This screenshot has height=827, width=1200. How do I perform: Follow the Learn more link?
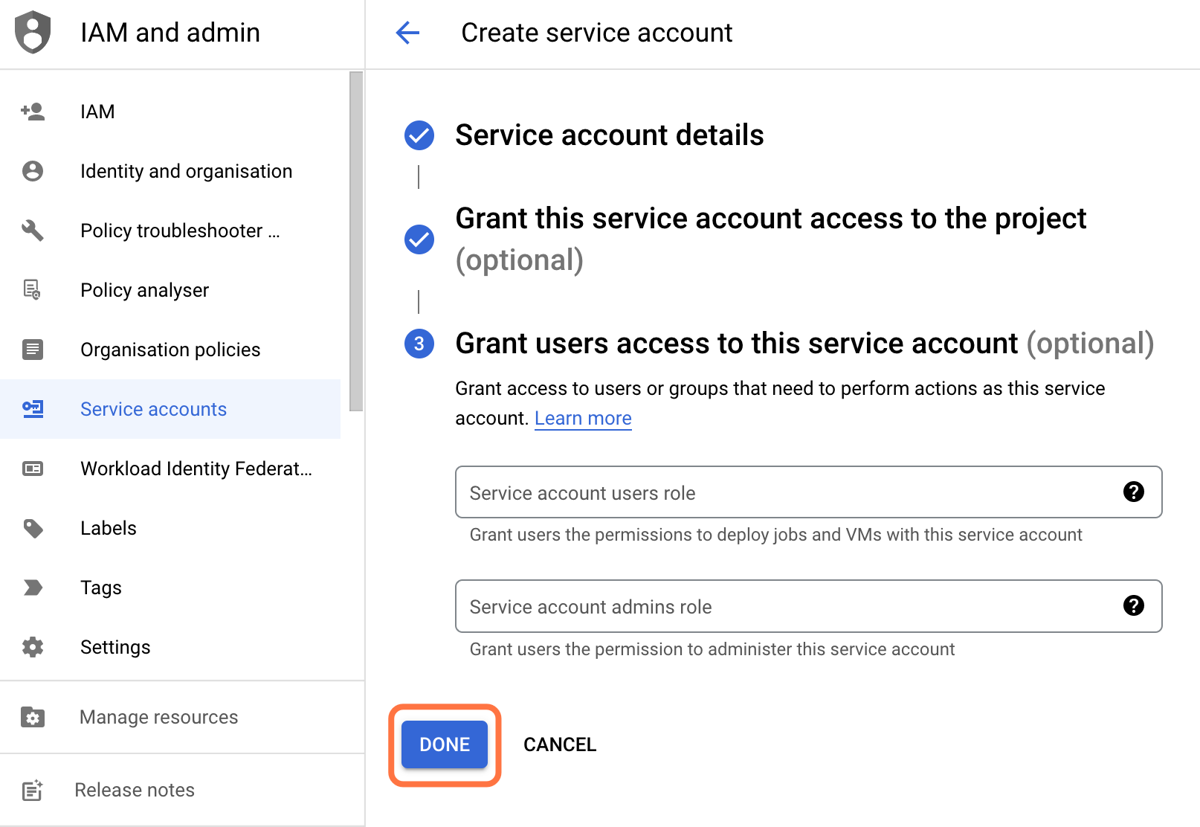tap(583, 419)
